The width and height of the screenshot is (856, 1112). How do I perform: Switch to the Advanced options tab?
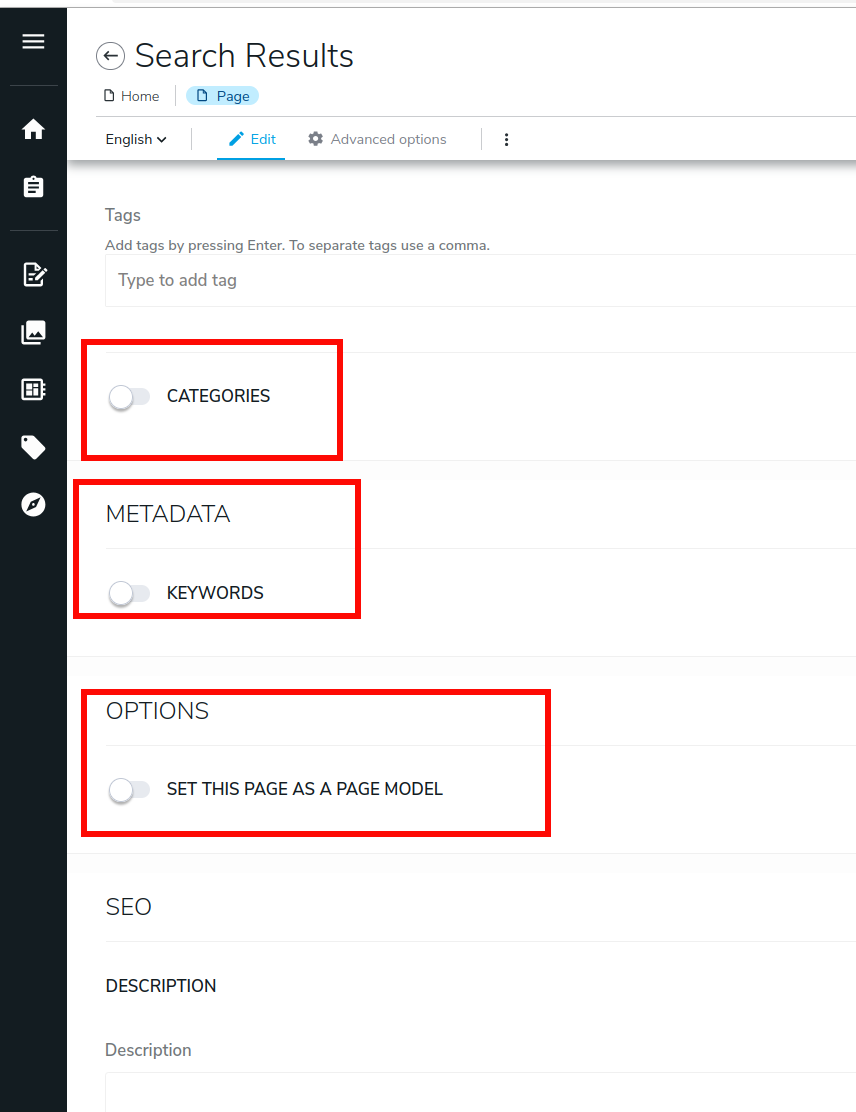377,140
